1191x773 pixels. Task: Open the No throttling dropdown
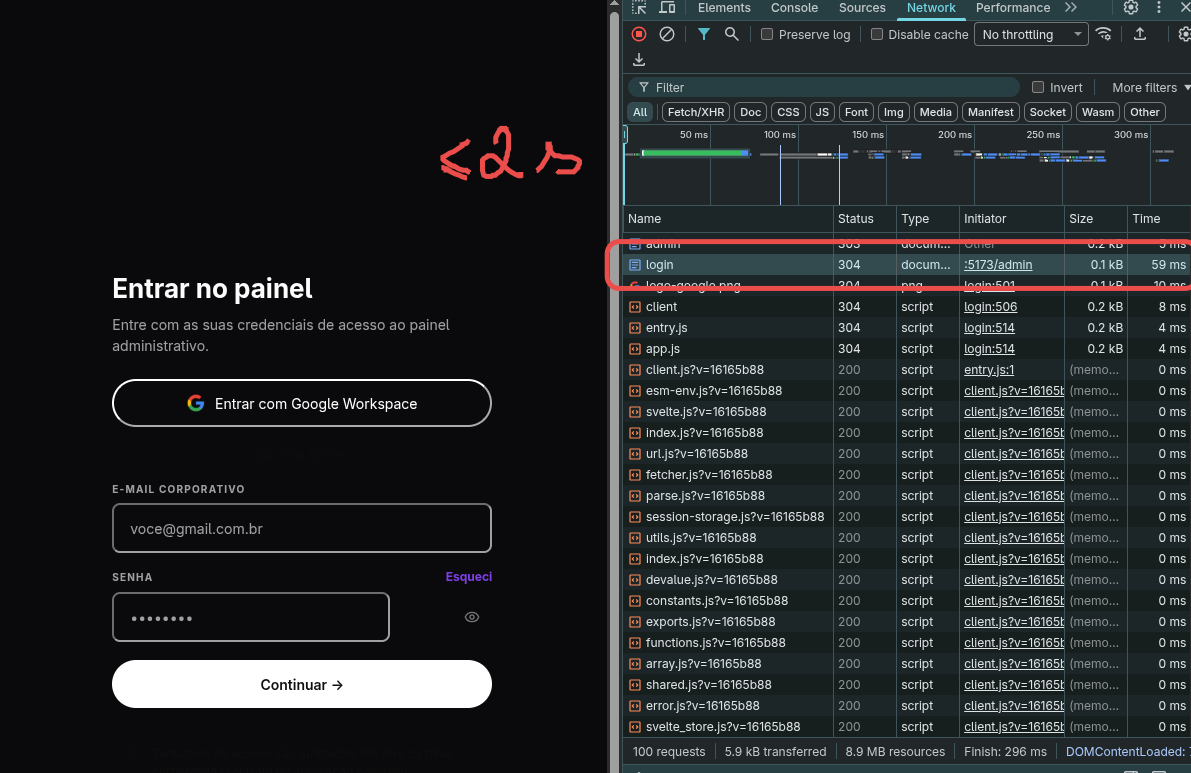(x=1031, y=34)
